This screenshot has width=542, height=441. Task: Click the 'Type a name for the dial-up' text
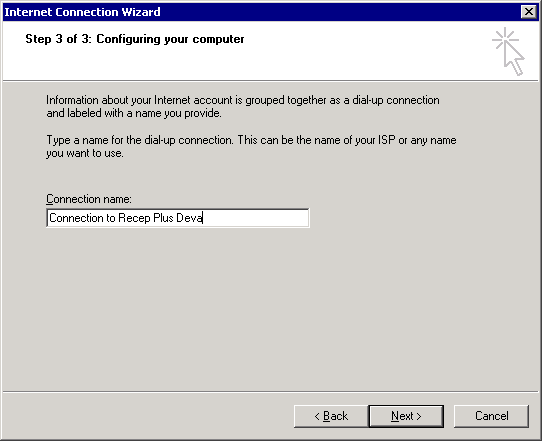pos(140,140)
